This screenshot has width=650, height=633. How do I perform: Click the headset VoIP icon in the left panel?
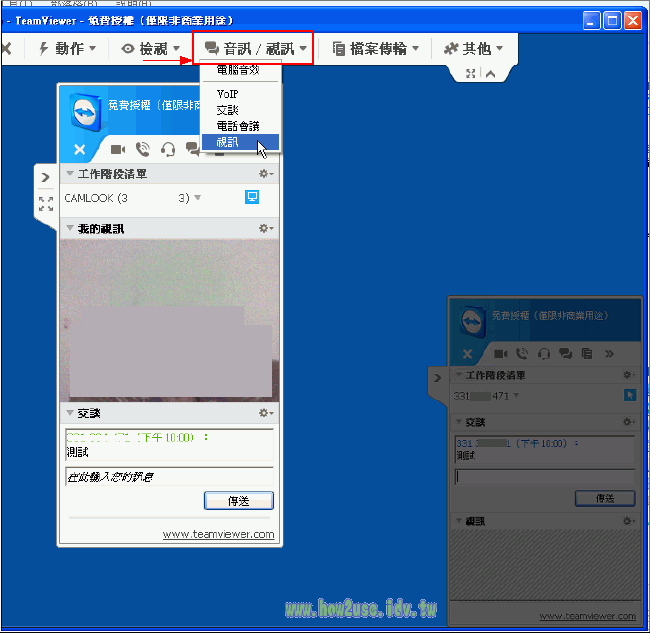tap(168, 150)
